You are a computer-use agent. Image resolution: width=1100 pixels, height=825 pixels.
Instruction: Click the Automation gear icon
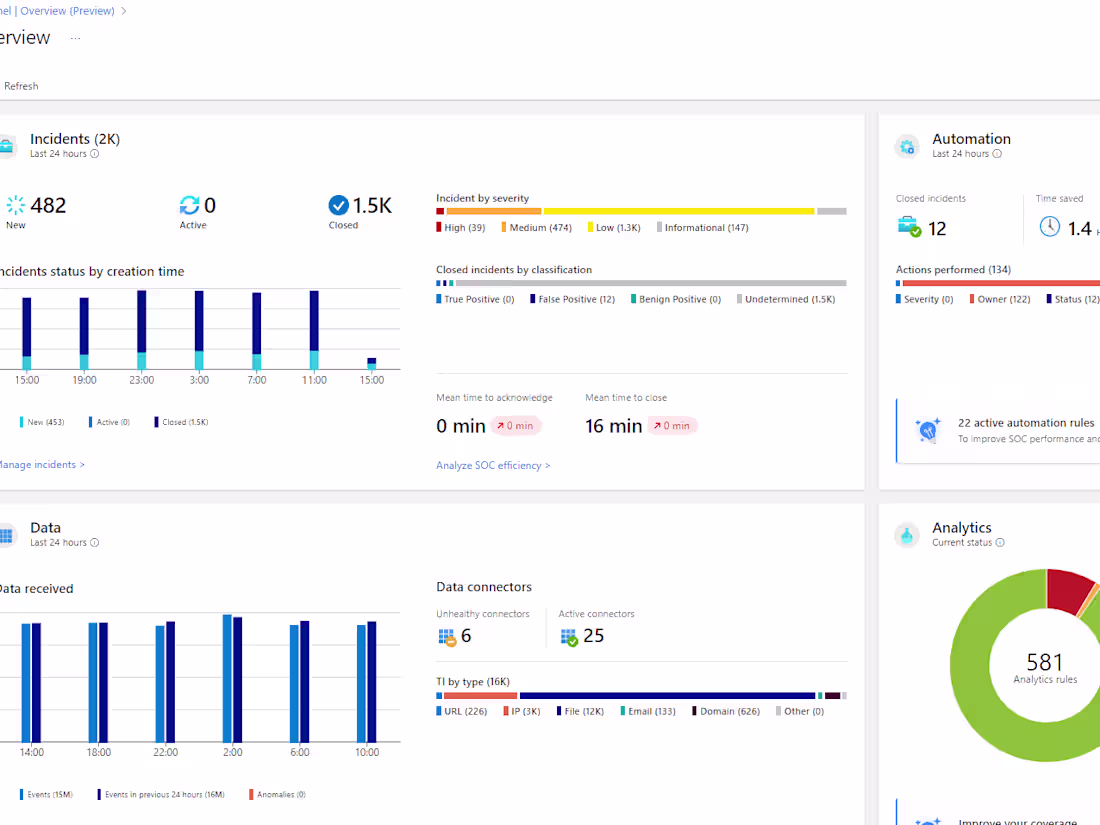click(907, 147)
